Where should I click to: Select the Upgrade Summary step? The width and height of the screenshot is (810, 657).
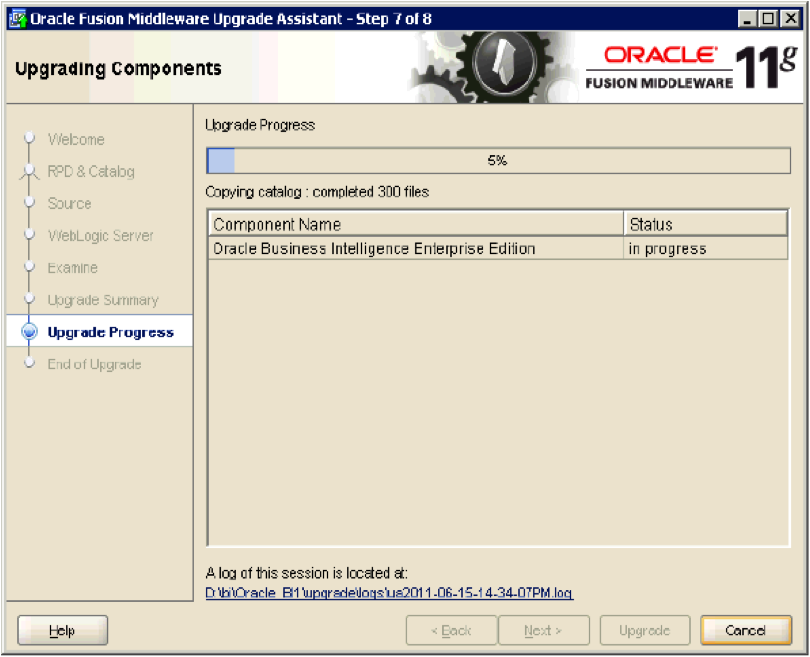click(x=103, y=300)
